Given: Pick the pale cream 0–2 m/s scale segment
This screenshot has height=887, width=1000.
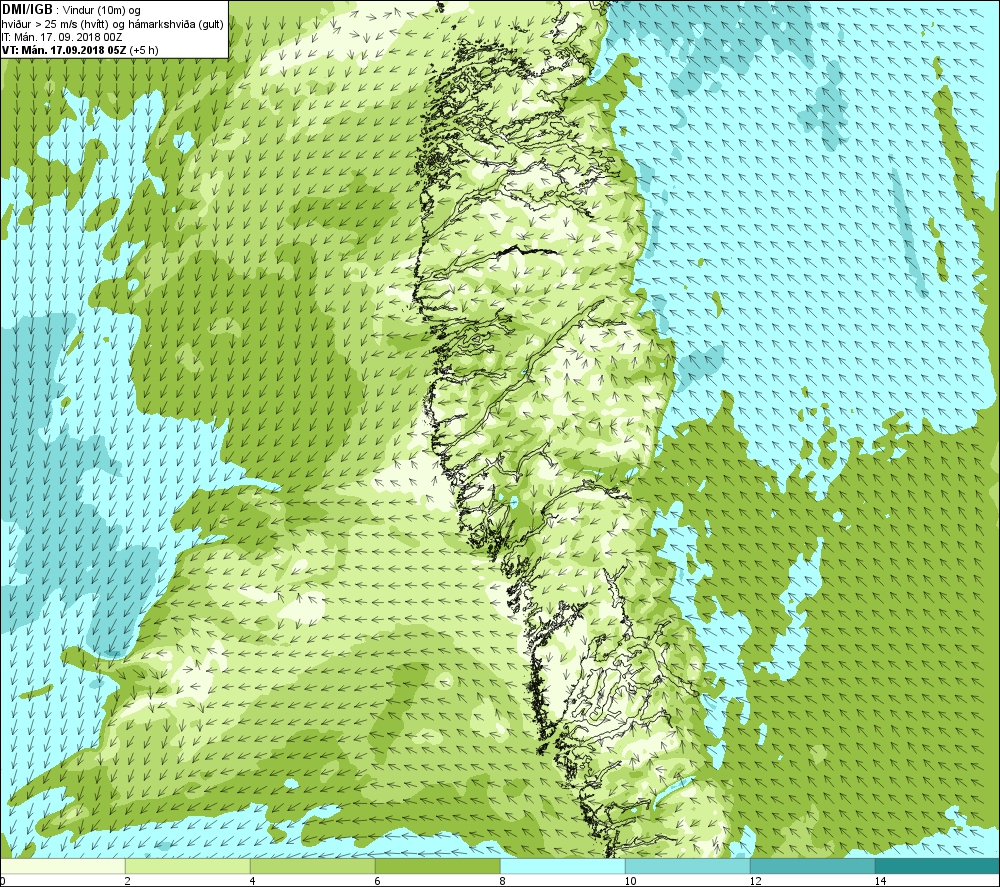Looking at the screenshot, I should click(62, 866).
